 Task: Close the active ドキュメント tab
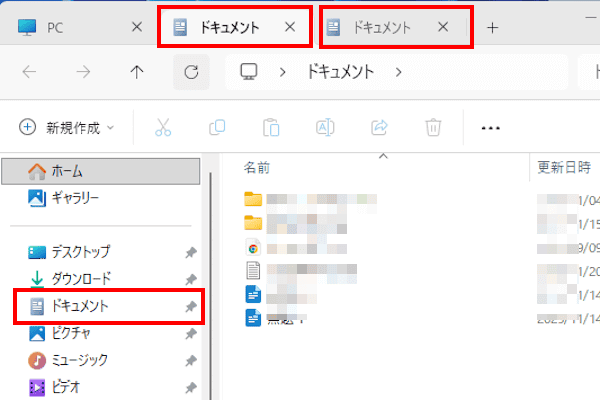(x=290, y=27)
